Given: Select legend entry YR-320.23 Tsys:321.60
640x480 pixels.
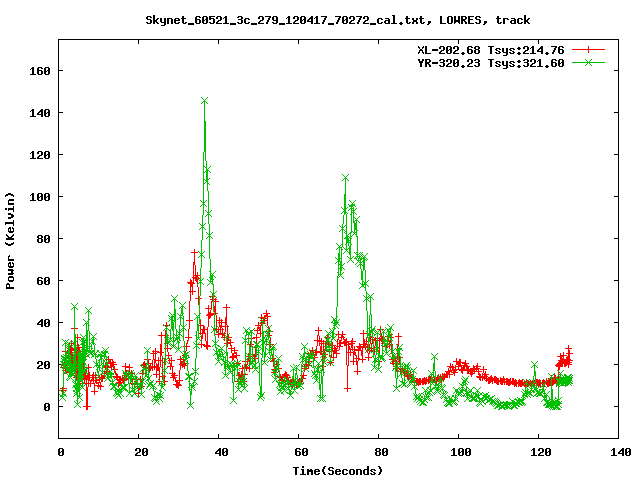Looking at the screenshot, I should coord(491,63).
